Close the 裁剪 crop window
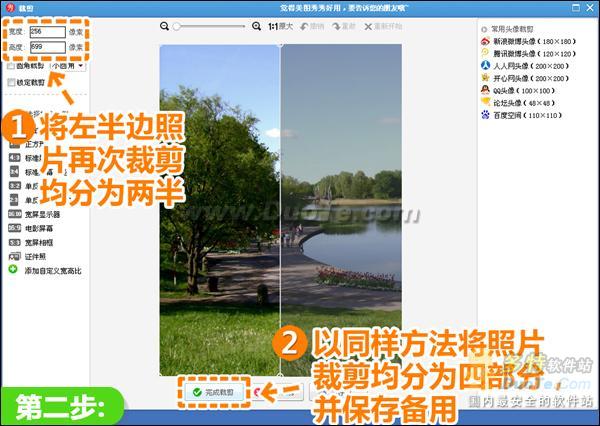 (x=591, y=7)
